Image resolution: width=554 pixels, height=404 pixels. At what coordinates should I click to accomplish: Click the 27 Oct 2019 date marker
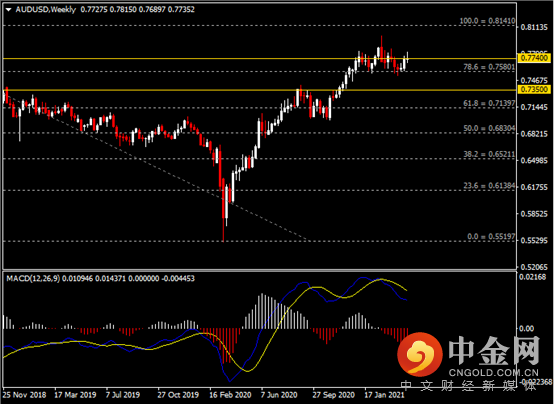[178, 395]
